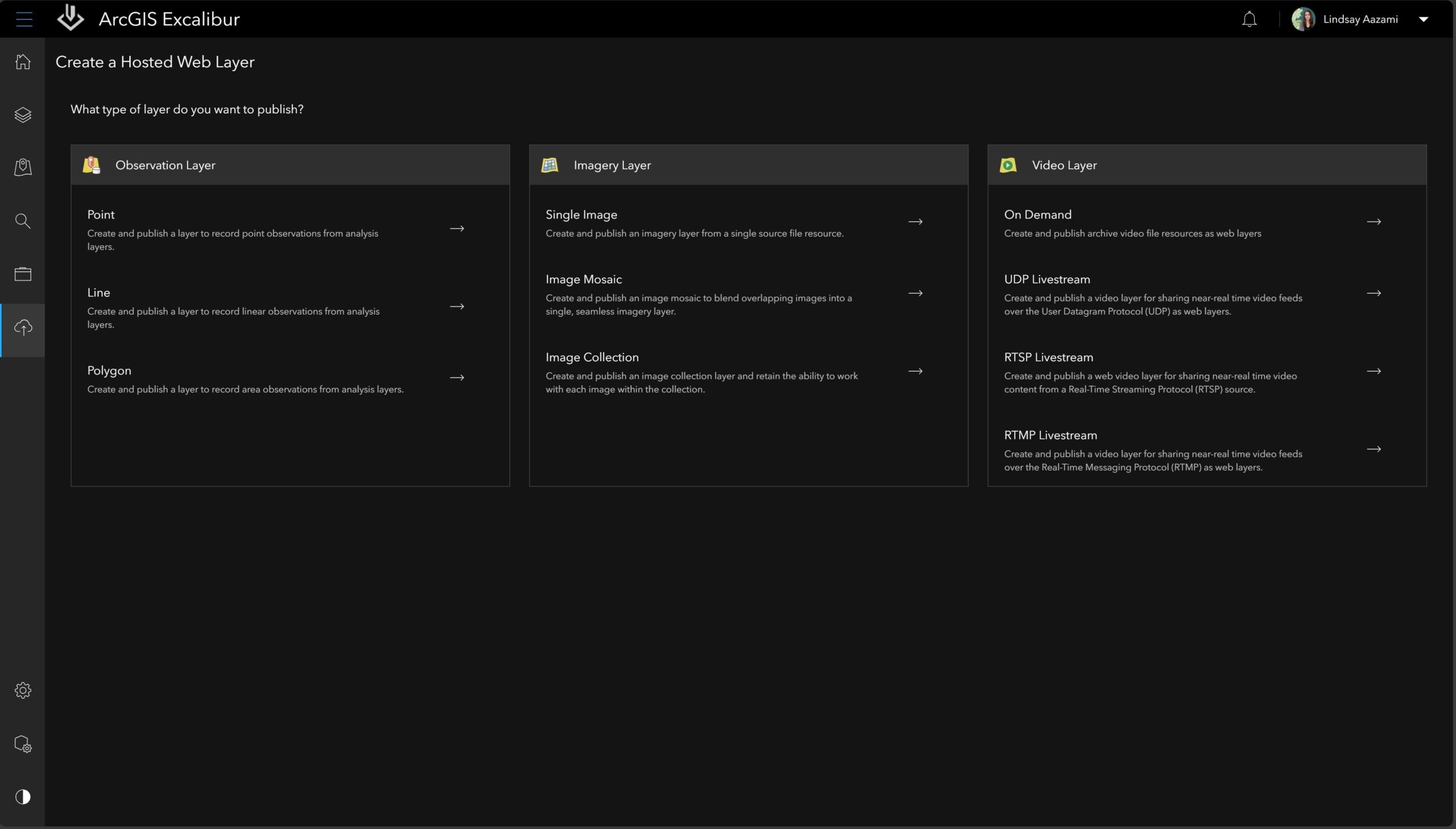1456x829 pixels.
Task: Click the arrow next to Polygon
Action: tap(457, 377)
